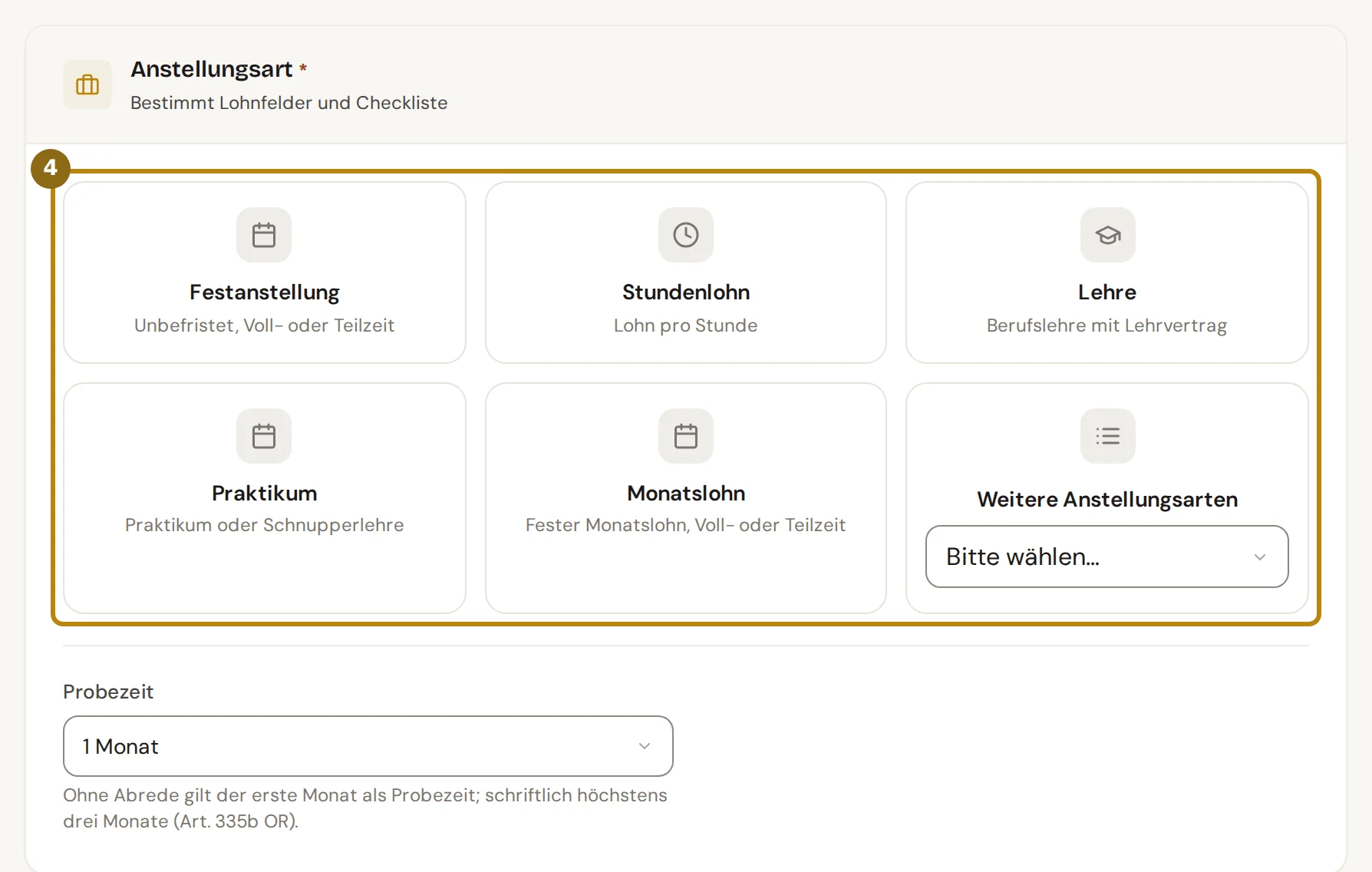Open the Probezeit dropdown showing 1 Monat
Viewport: 1372px width, 872px height.
click(x=368, y=746)
